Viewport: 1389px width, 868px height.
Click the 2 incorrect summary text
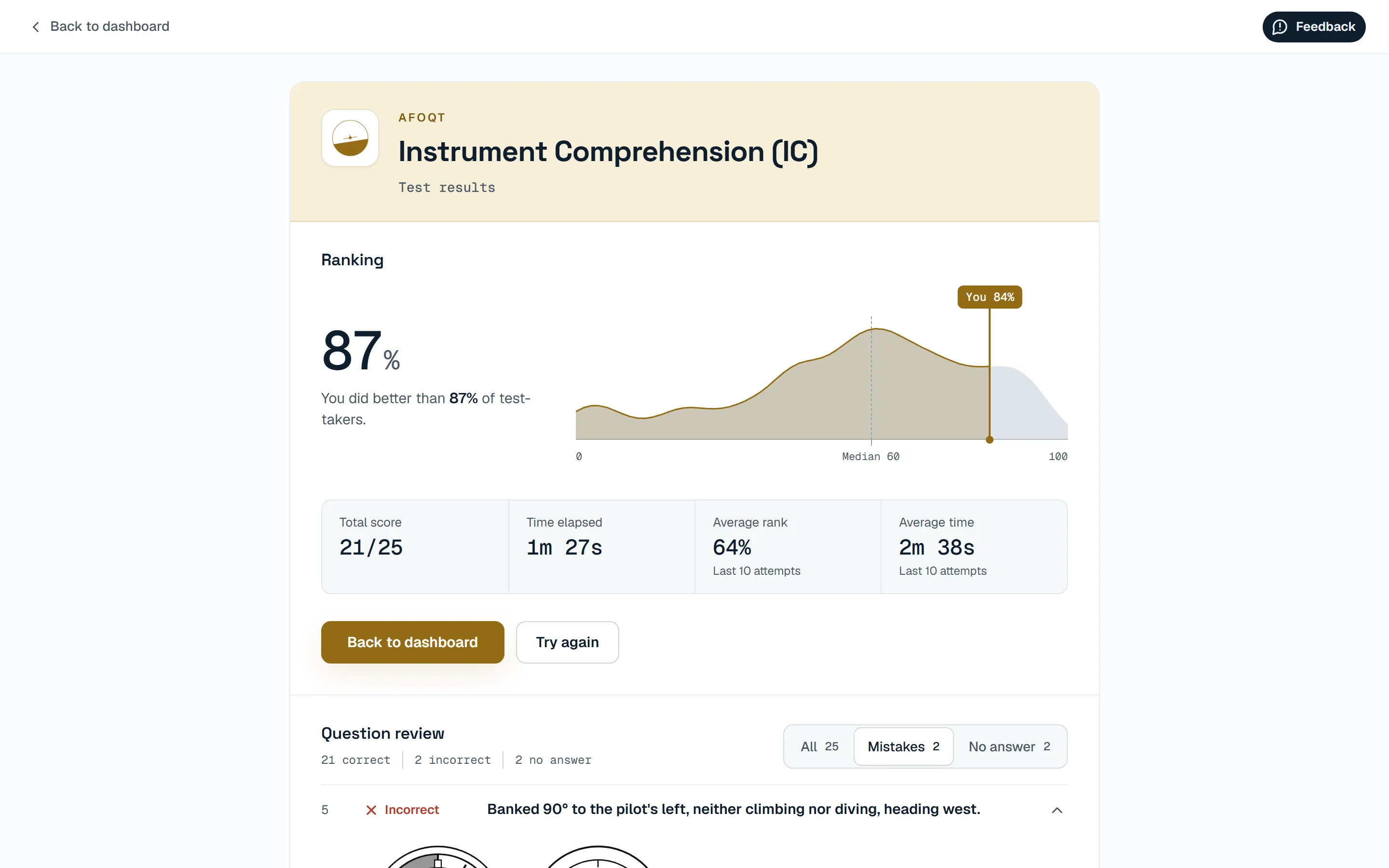pyautogui.click(x=453, y=760)
